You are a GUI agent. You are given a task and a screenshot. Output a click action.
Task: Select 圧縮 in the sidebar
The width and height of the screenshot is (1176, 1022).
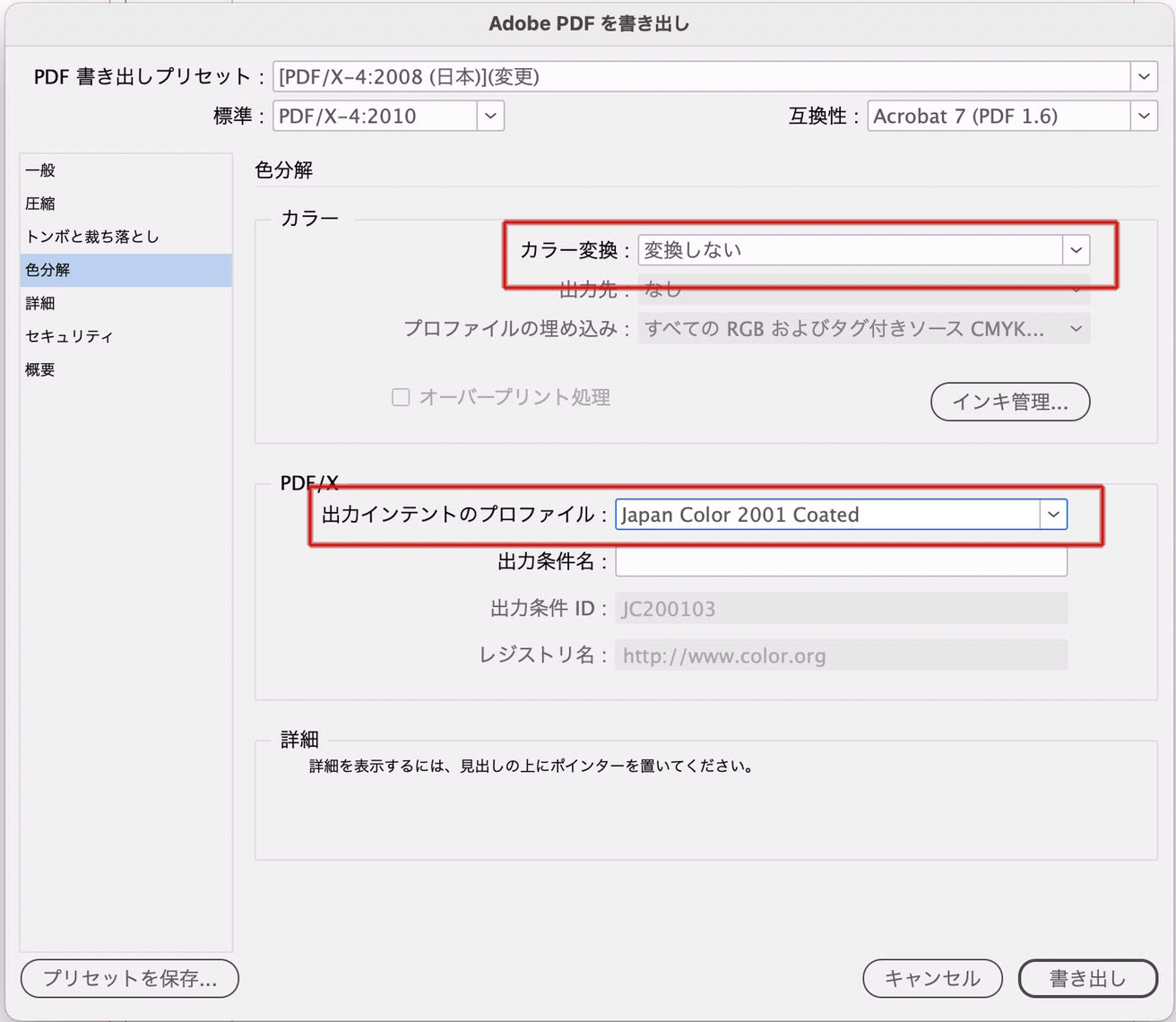click(x=40, y=204)
